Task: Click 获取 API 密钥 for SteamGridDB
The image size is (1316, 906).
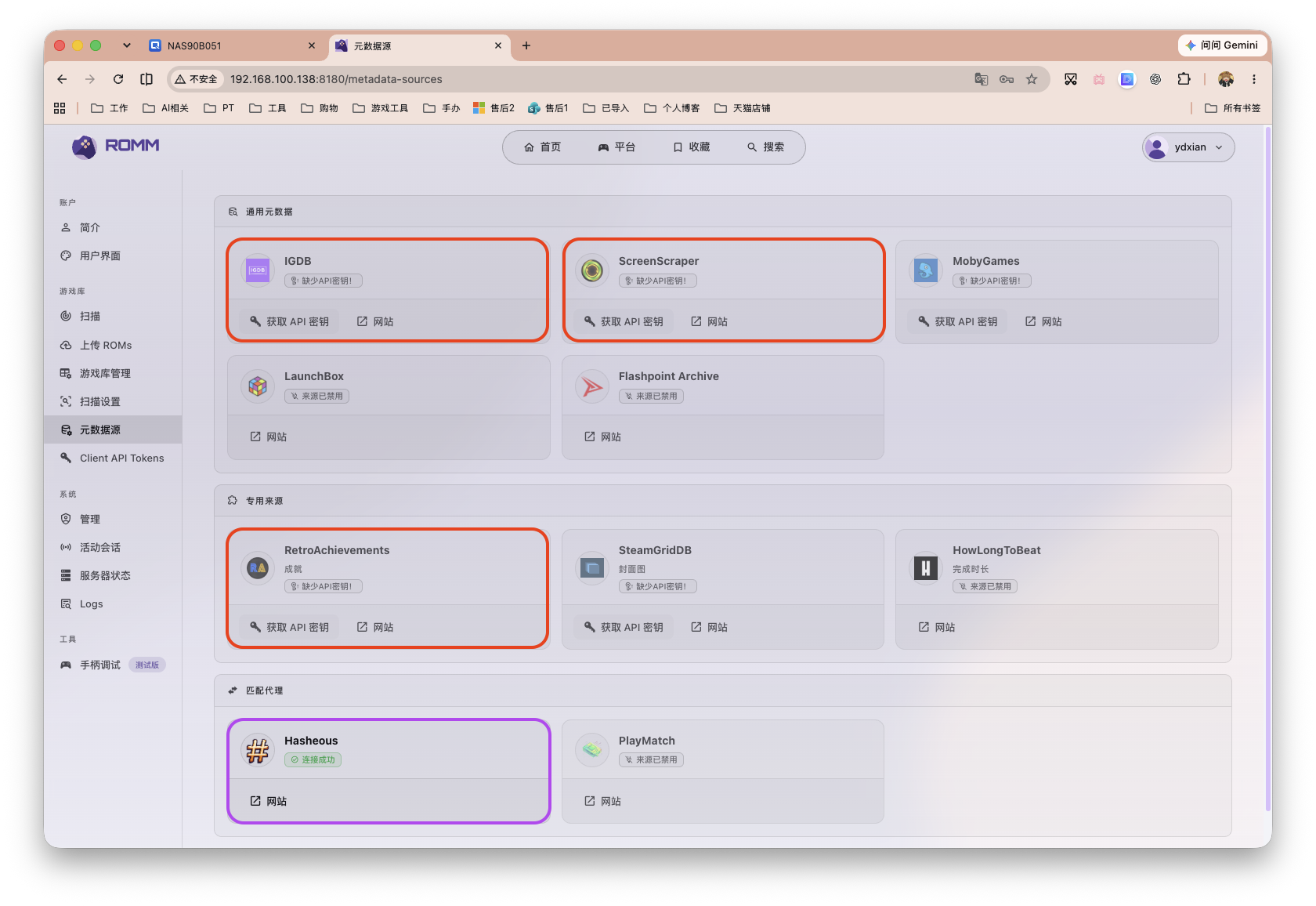Action: click(624, 627)
